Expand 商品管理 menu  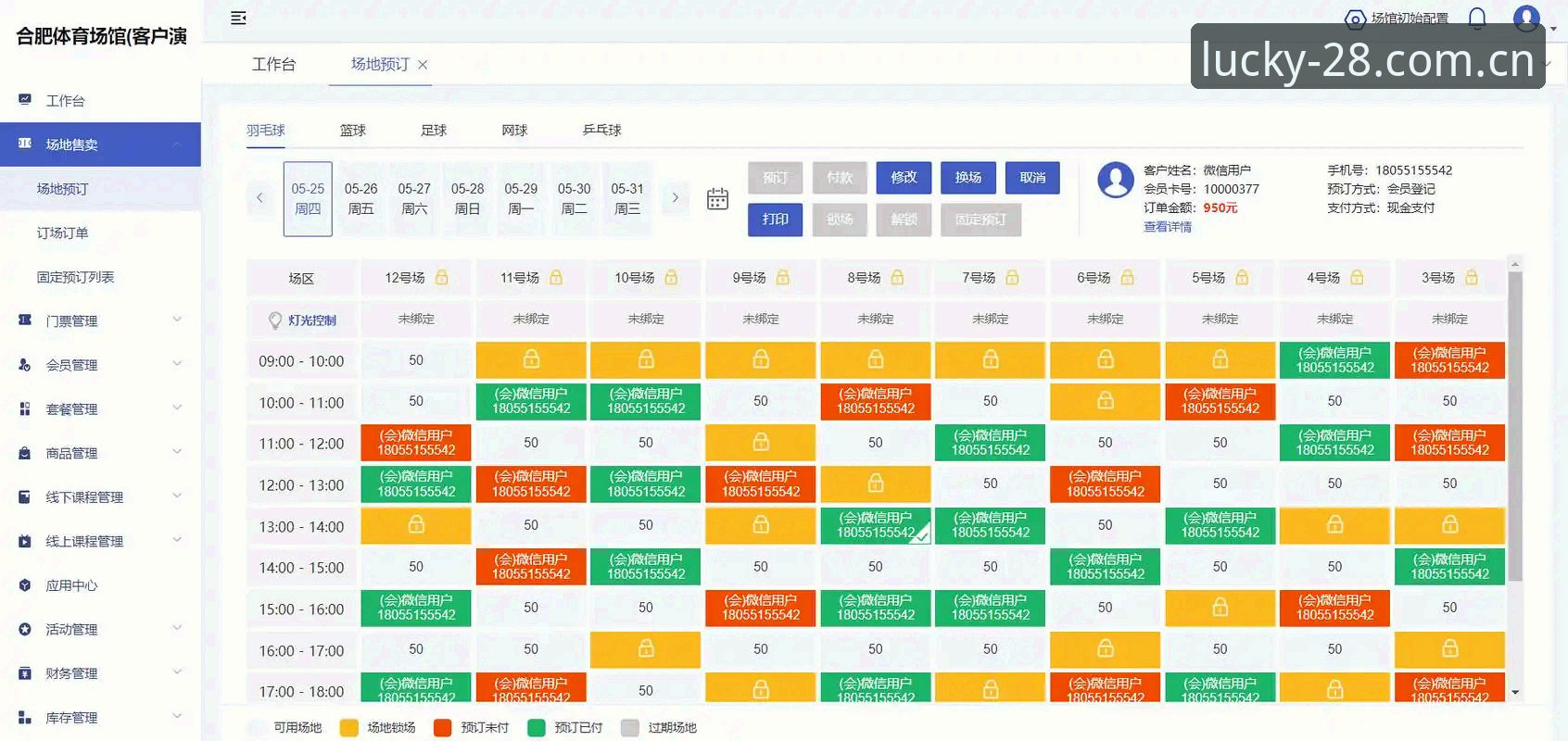(100, 453)
